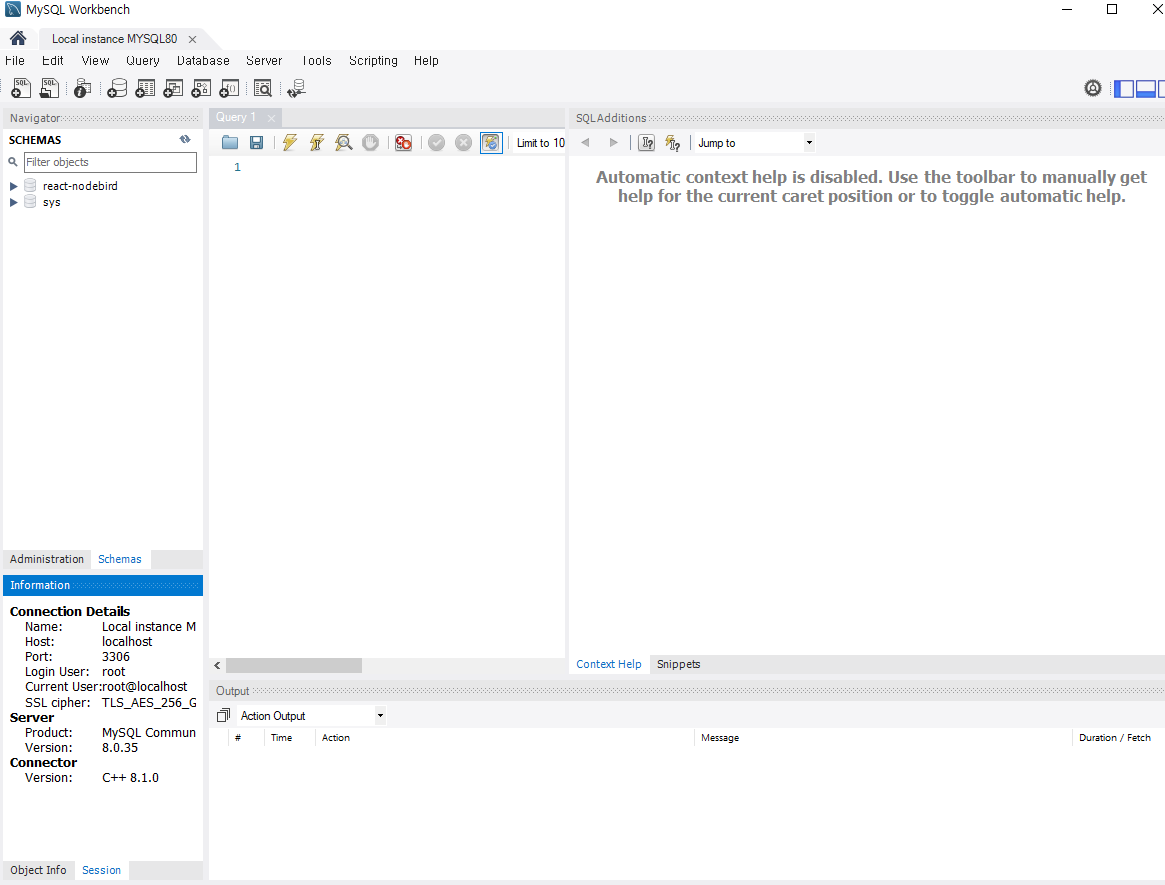Open the object inspector icon
This screenshot has height=885, width=1165.
click(82, 88)
